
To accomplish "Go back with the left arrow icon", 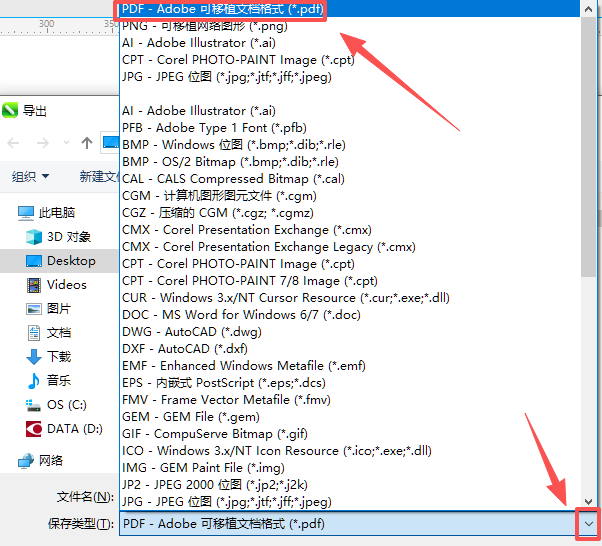I will coord(13,143).
